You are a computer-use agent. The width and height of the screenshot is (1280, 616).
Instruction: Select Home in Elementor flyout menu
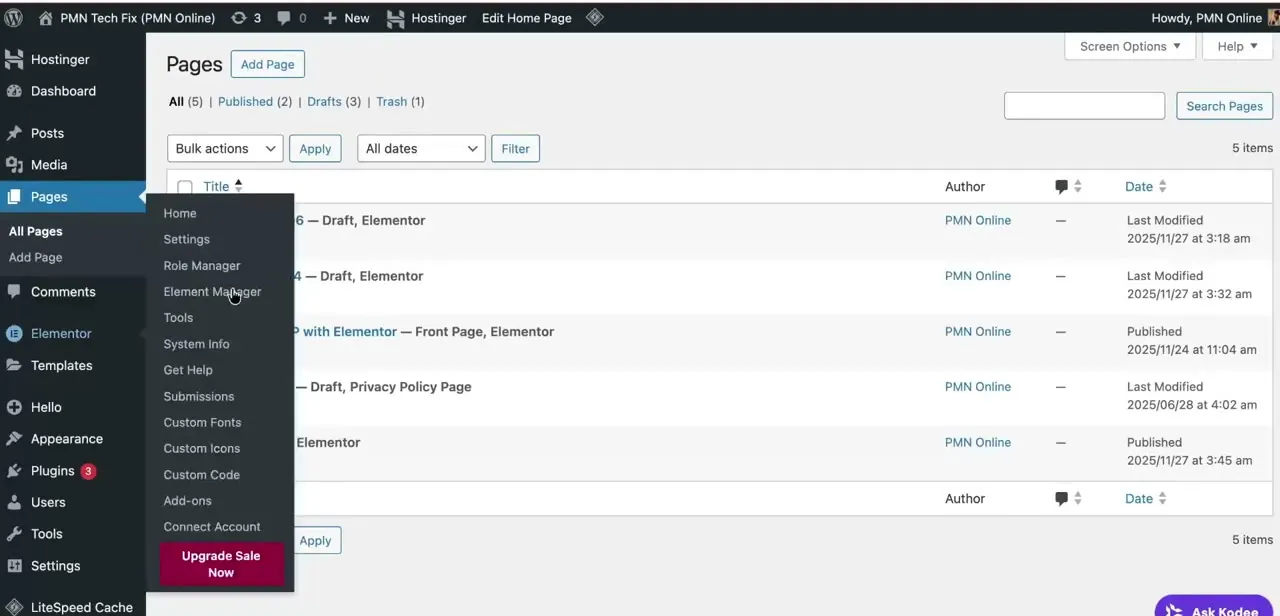(x=180, y=213)
